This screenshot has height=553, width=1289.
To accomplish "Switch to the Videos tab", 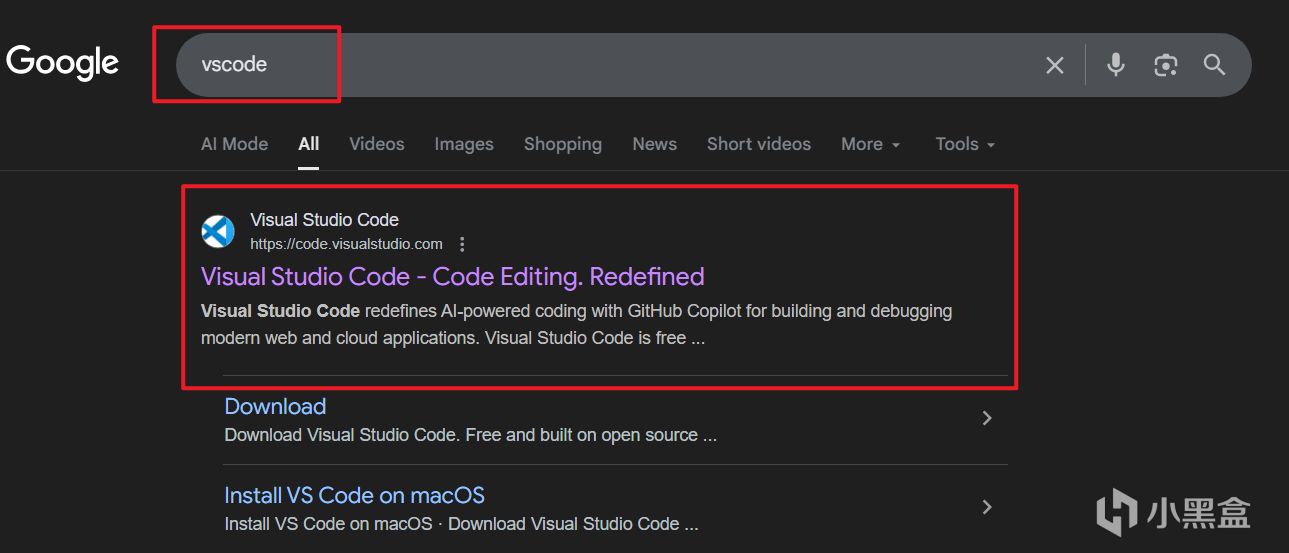I will click(377, 144).
